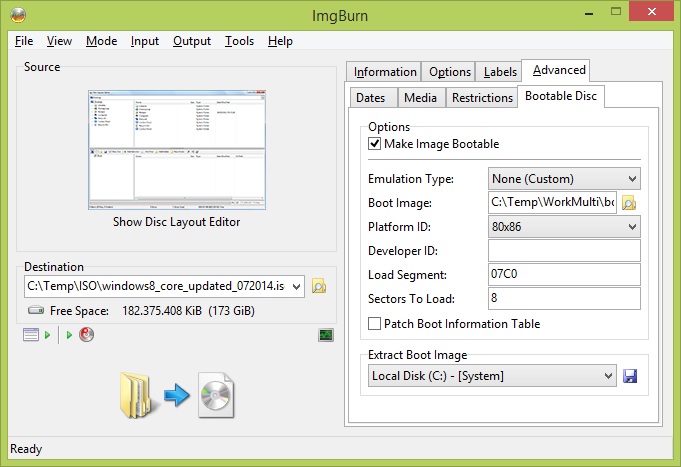Switch to the Information tab
Viewport: 681px width, 467px height.
click(384, 72)
